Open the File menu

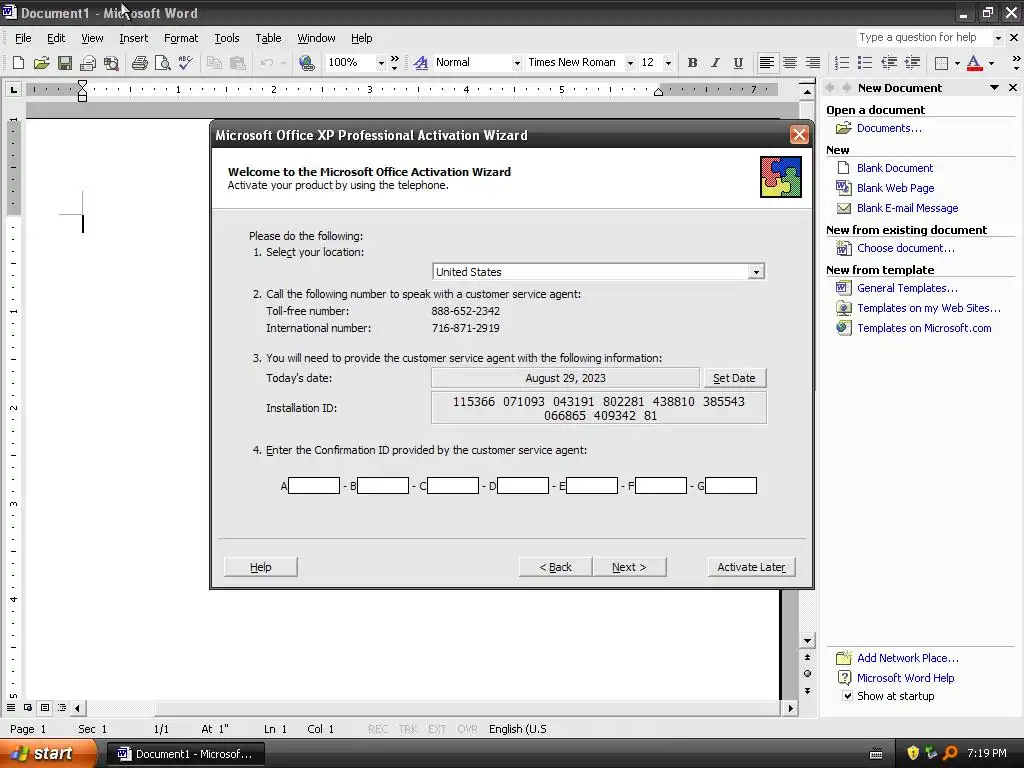pos(23,38)
